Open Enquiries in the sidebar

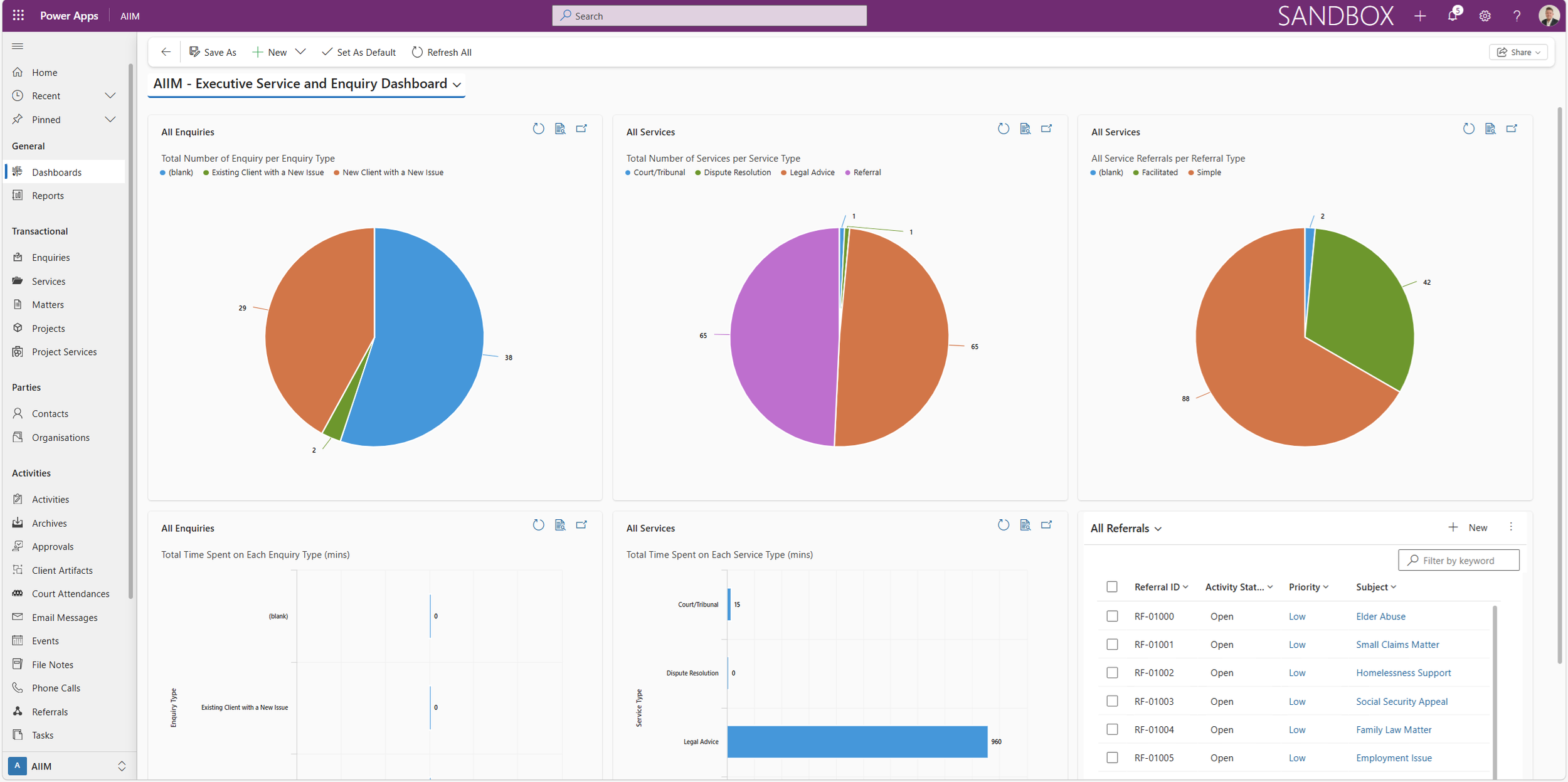51,257
